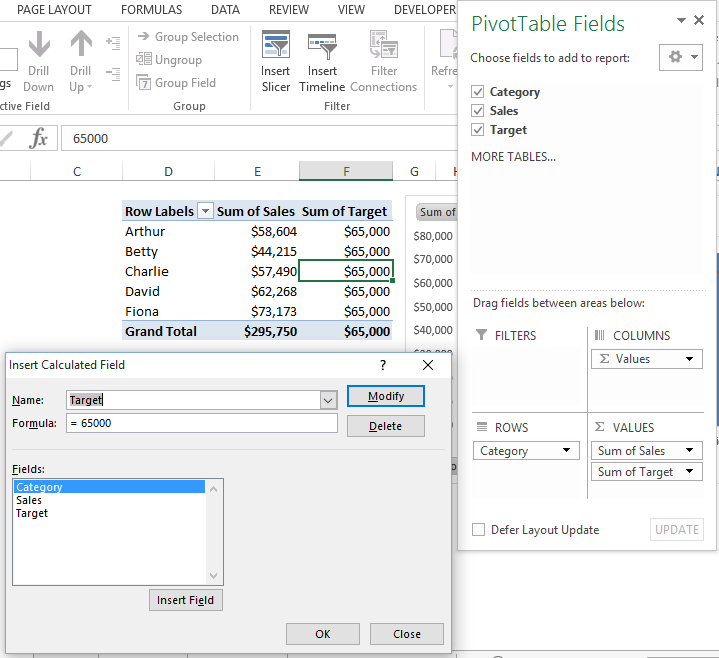Click the Insert Function fx icon
719x658 pixels.
tap(38, 139)
